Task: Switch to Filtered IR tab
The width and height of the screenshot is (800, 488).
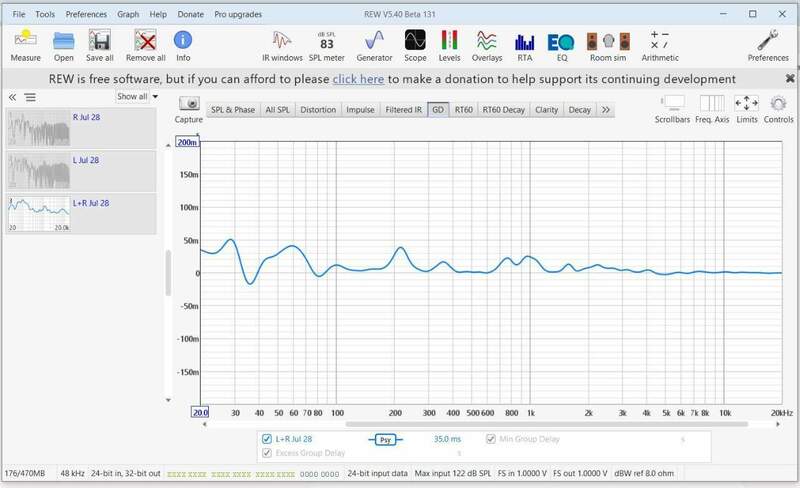Action: coord(404,110)
